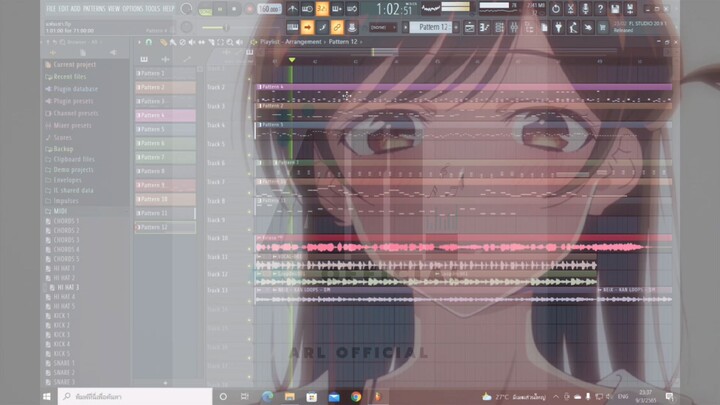Click the green playhead timeline marker
The image size is (720, 405).
tap(292, 60)
